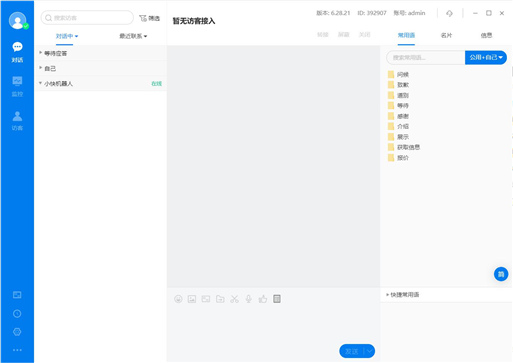Open the 访客 visitors section

coord(17,121)
